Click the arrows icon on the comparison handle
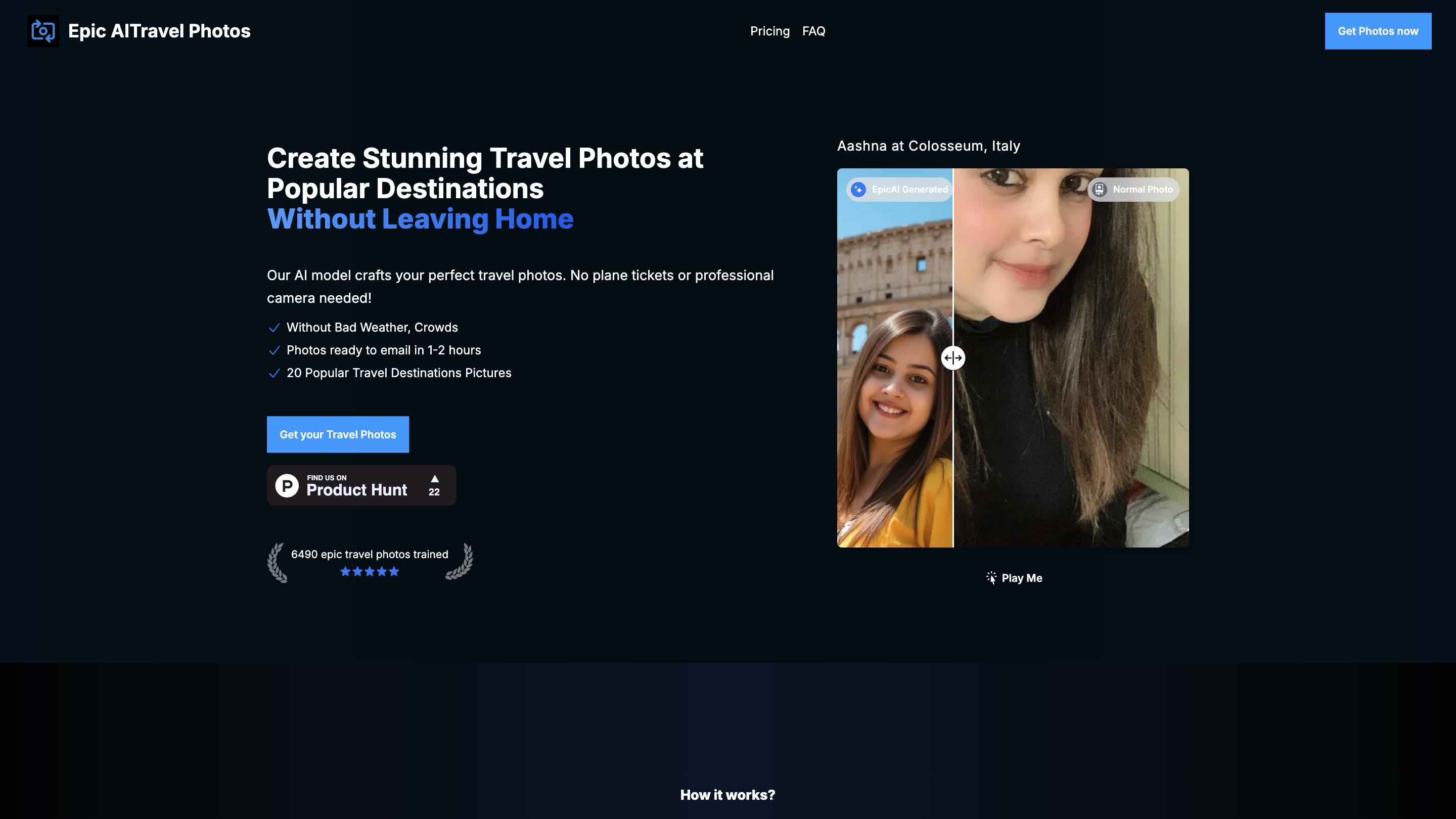The image size is (1456, 819). click(953, 357)
